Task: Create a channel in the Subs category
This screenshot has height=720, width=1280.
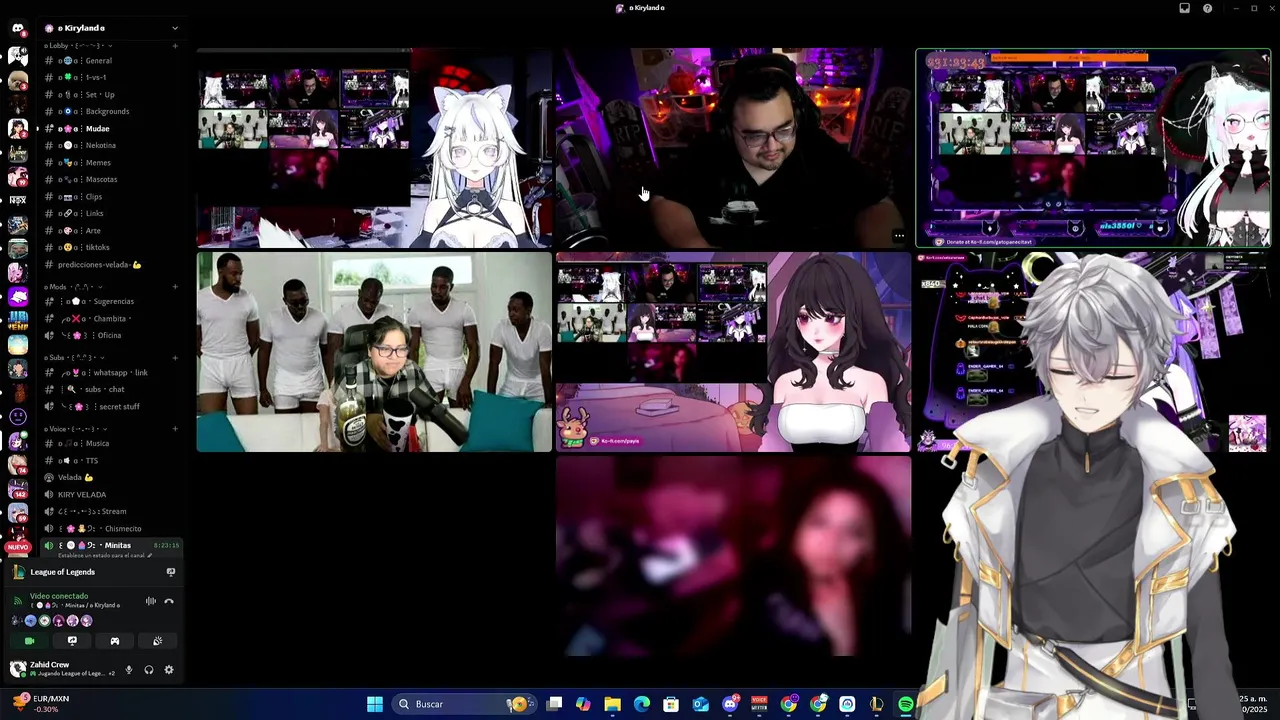Action: 175,357
